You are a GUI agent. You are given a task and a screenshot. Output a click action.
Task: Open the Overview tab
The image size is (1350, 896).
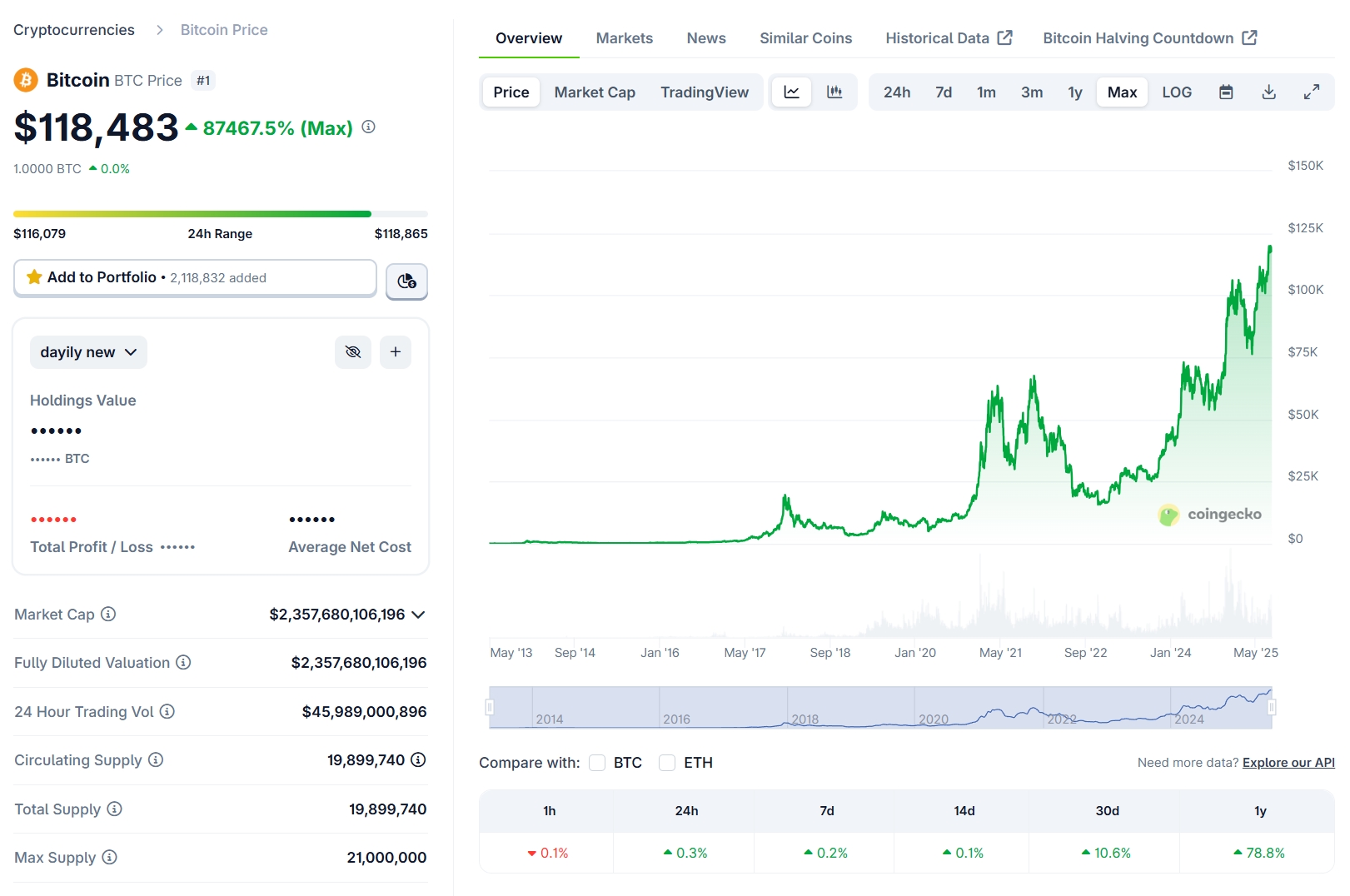click(x=529, y=38)
